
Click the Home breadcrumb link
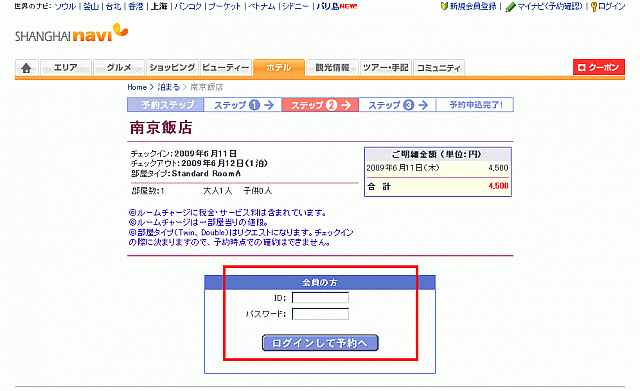(x=137, y=87)
